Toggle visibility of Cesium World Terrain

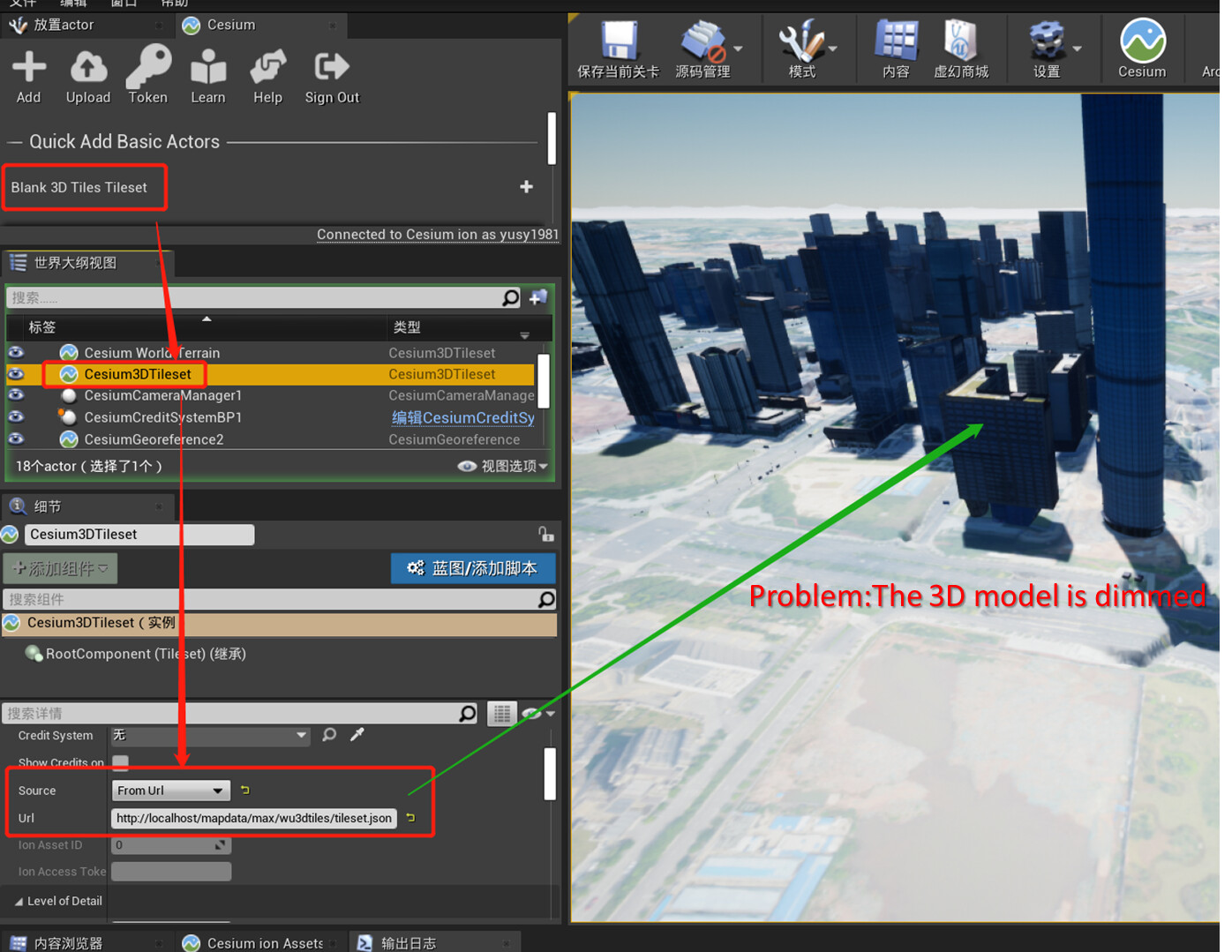click(16, 352)
